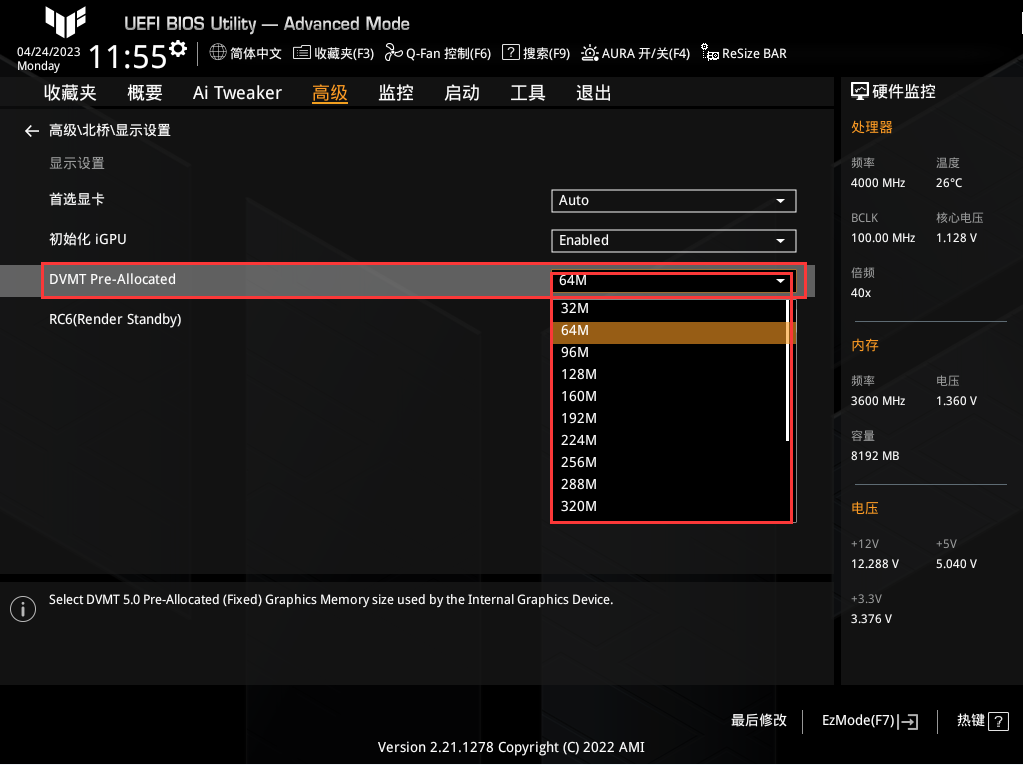Click the 热键 question mark icon
Screen dimensions: 1023x765
click(997, 721)
